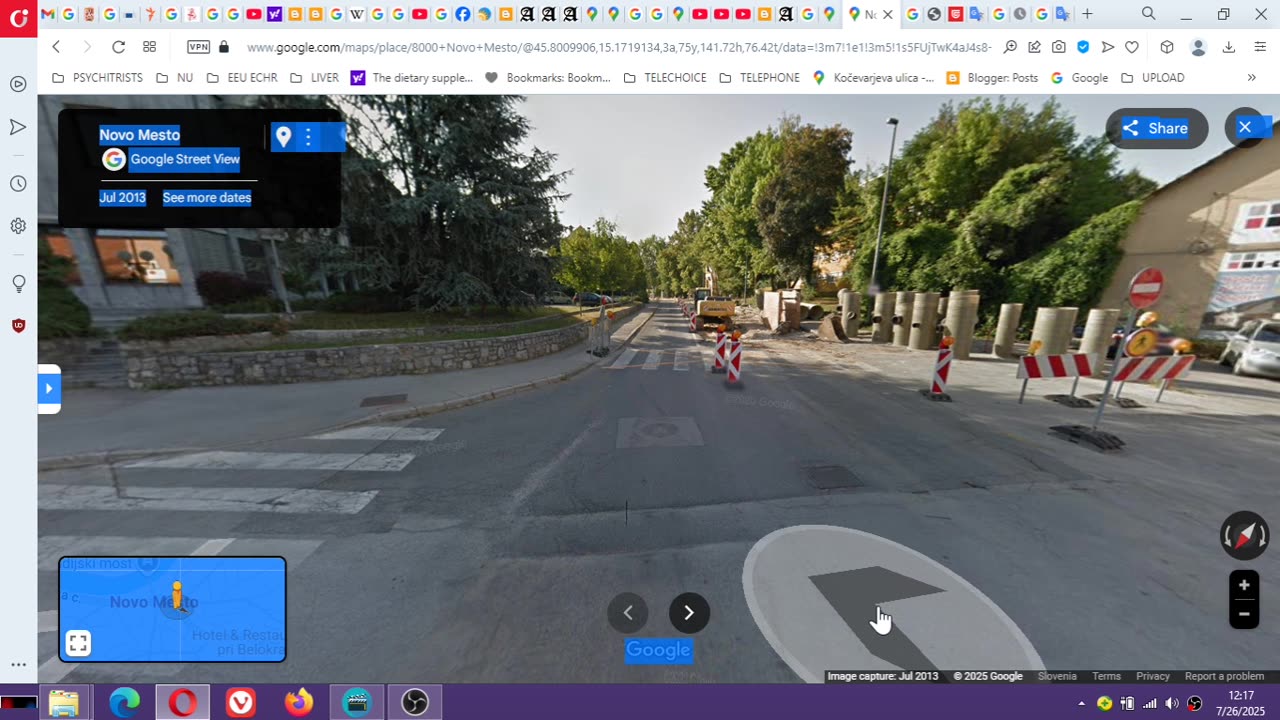Image resolution: width=1280 pixels, height=720 pixels.
Task: Go to the previous Street View image
Action: point(628,613)
